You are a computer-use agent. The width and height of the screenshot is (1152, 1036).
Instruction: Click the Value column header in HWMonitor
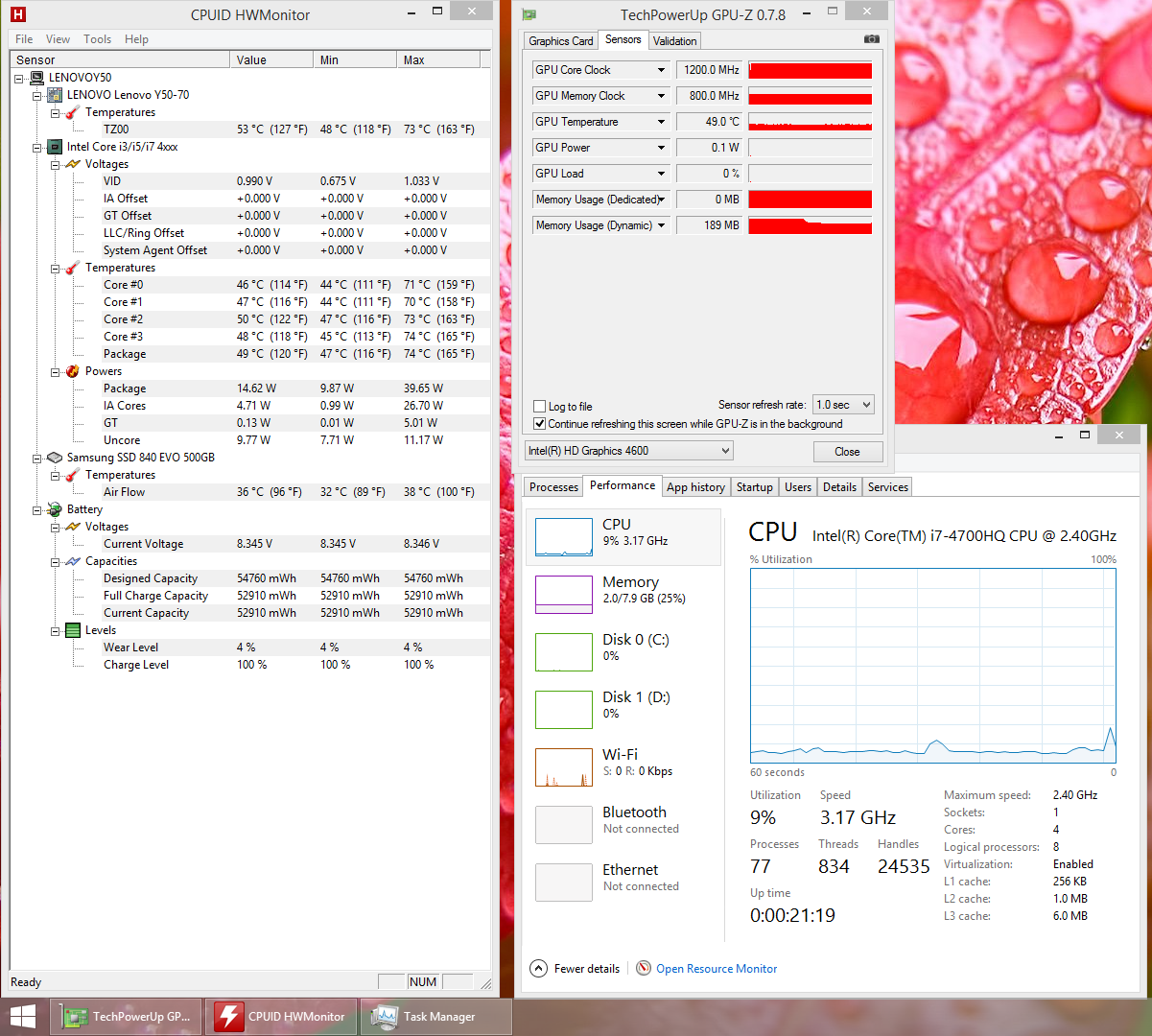[x=271, y=59]
